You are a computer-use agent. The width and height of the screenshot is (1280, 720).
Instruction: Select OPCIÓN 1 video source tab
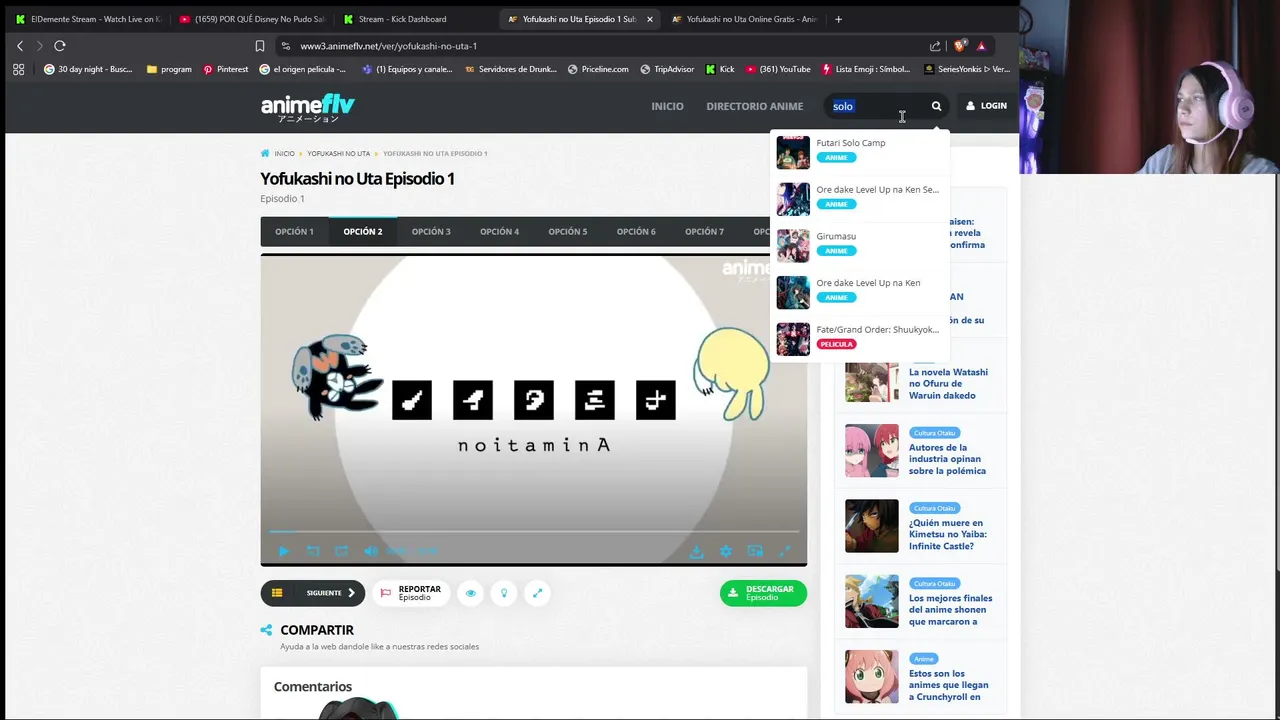click(x=294, y=231)
